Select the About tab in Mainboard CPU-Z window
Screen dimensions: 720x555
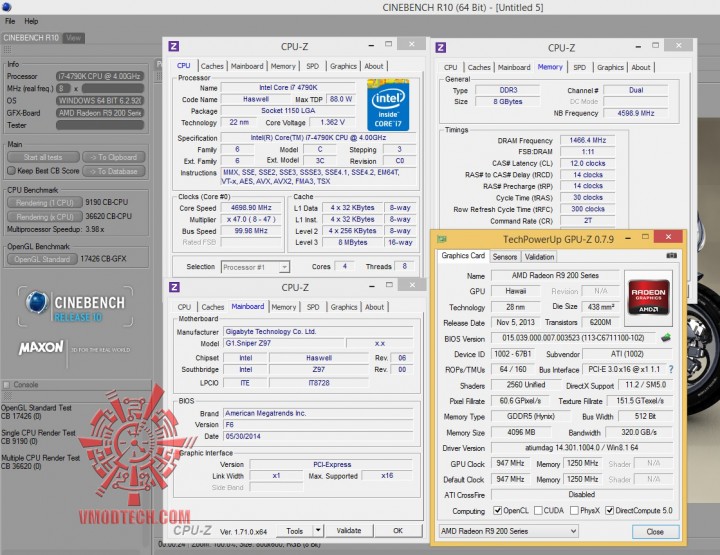click(x=374, y=307)
